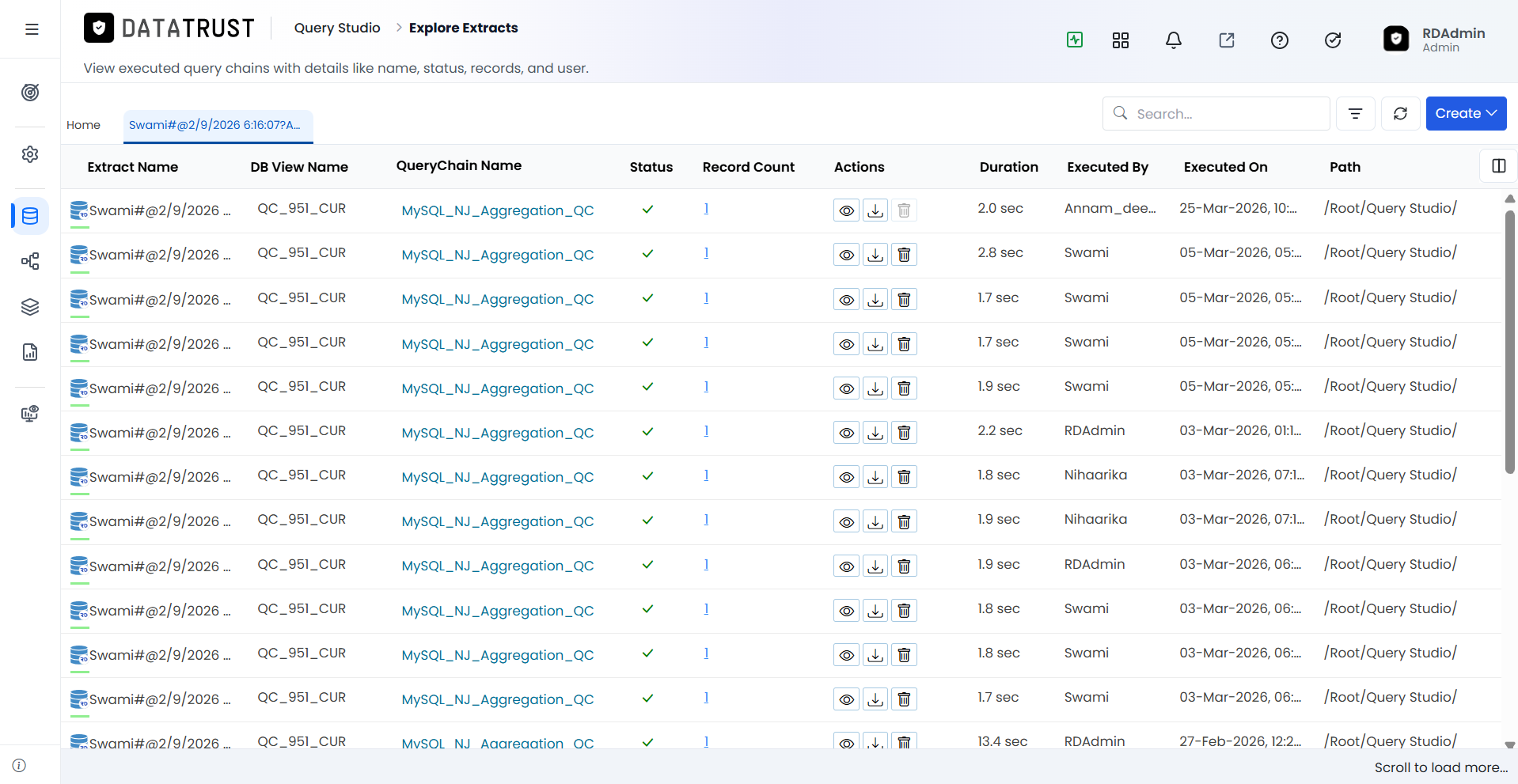1518x784 pixels.
Task: Refresh the extracts list
Action: coord(1401,114)
